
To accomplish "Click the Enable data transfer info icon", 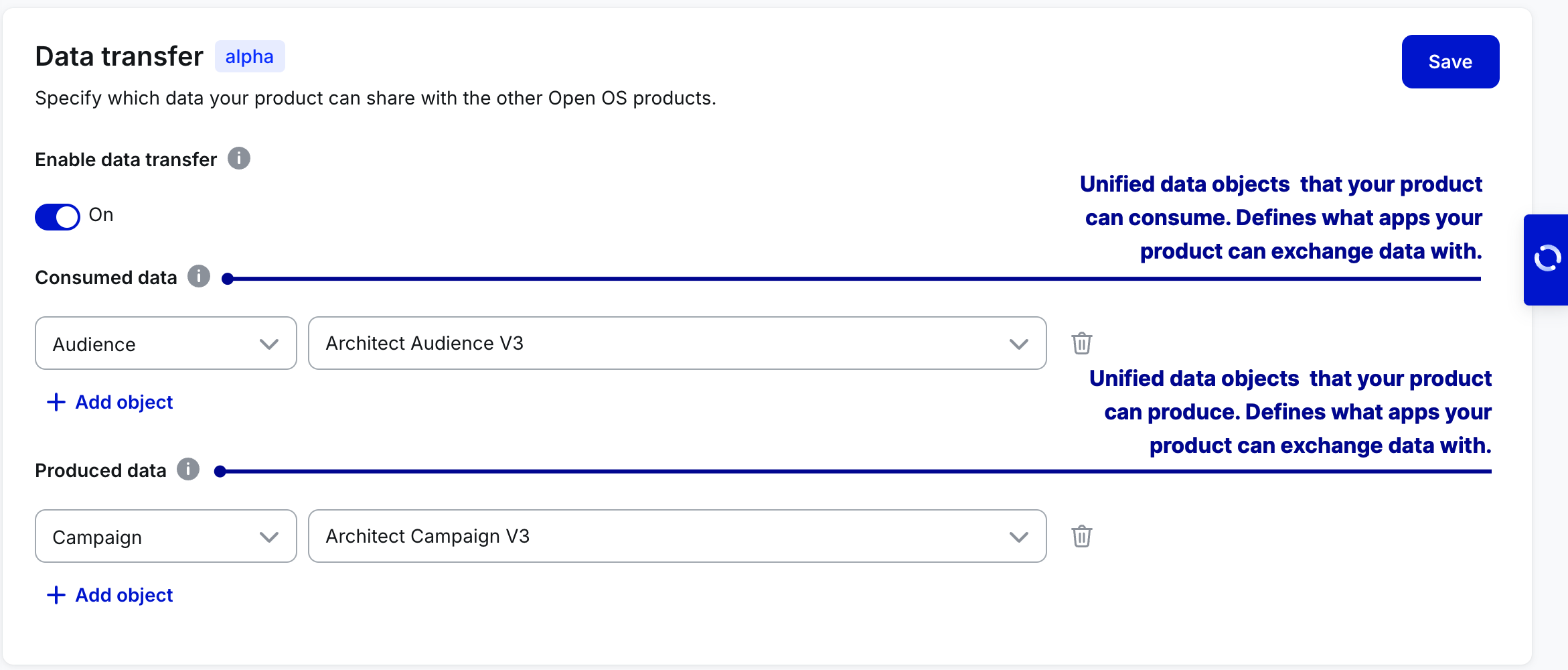I will click(239, 159).
